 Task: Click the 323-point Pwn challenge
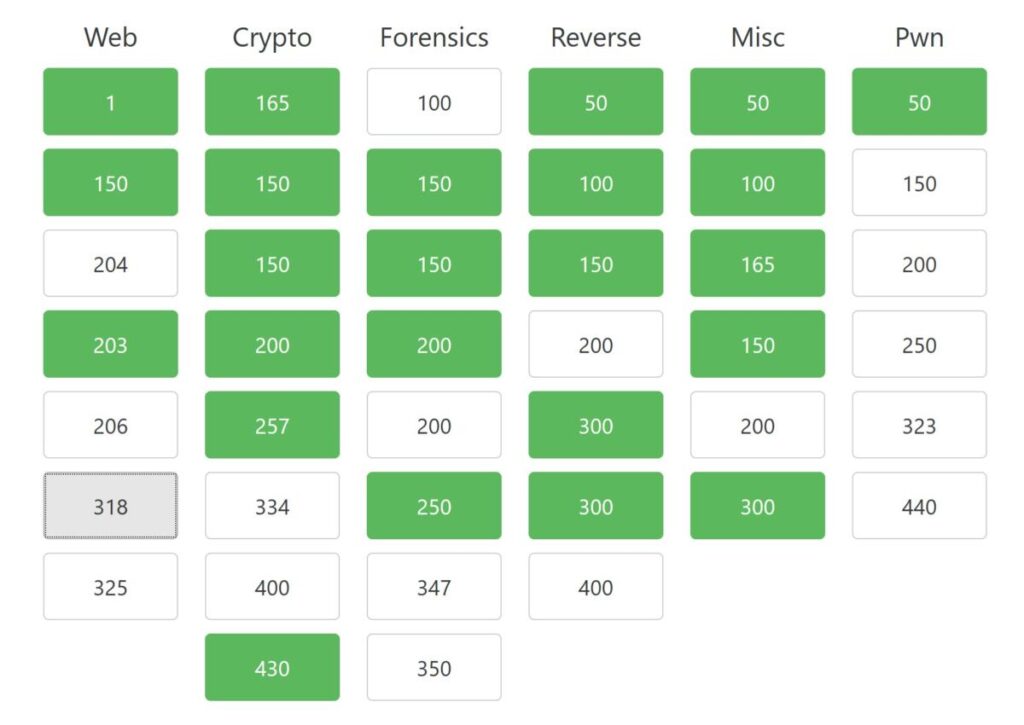[919, 425]
